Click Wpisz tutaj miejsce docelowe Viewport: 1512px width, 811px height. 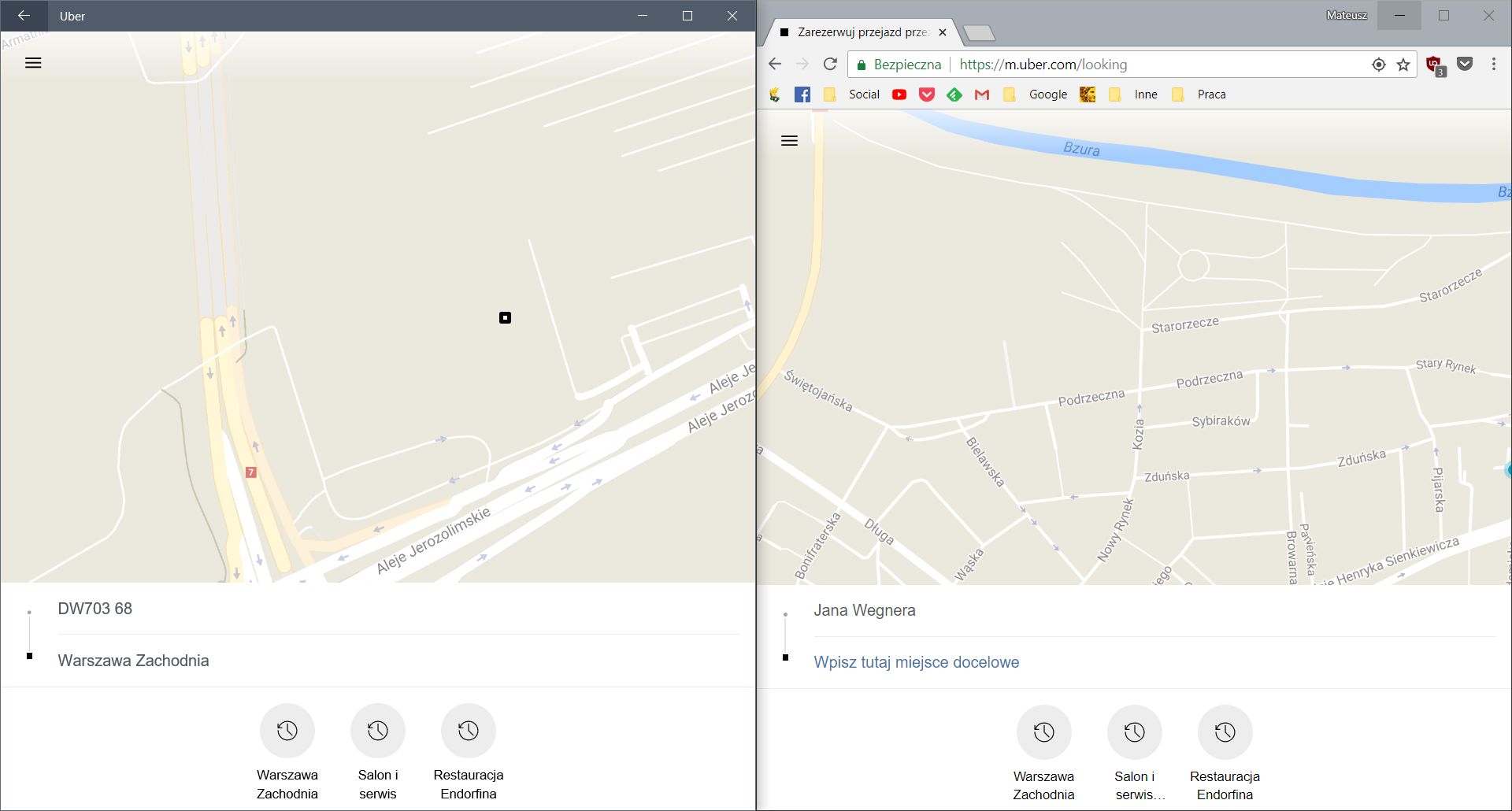tap(916, 662)
